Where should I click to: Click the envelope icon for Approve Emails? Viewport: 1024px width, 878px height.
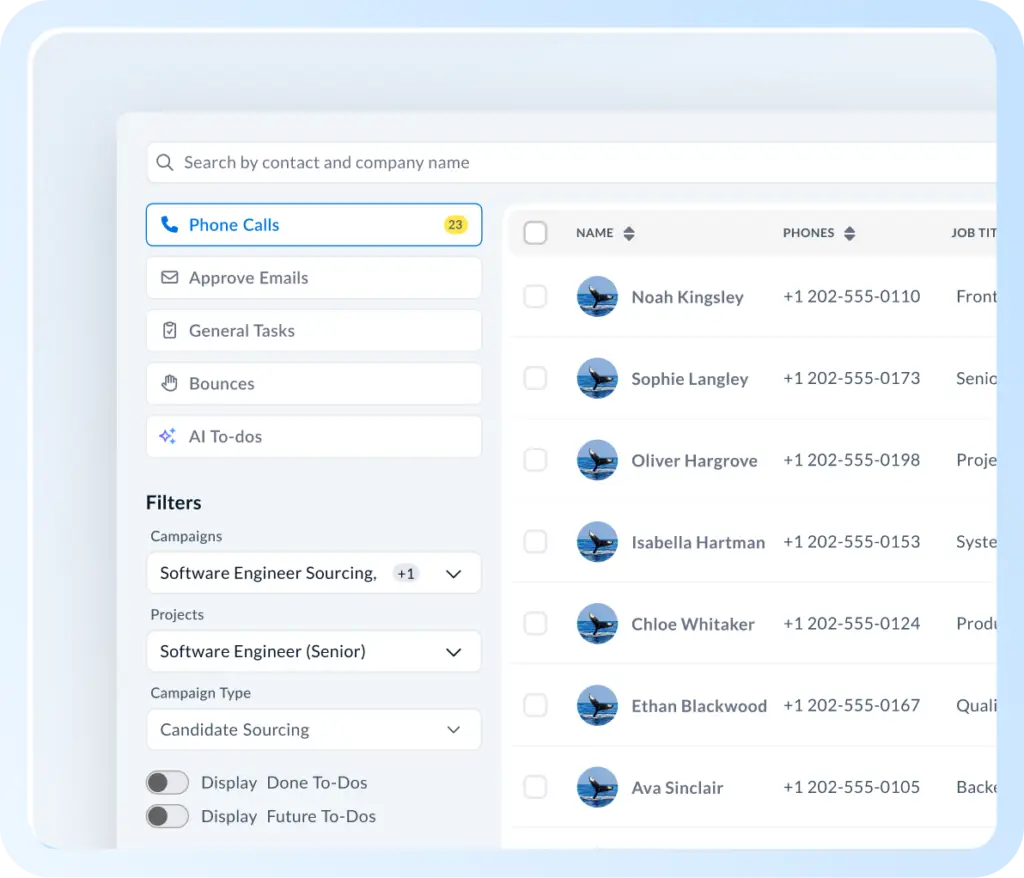[x=170, y=278]
